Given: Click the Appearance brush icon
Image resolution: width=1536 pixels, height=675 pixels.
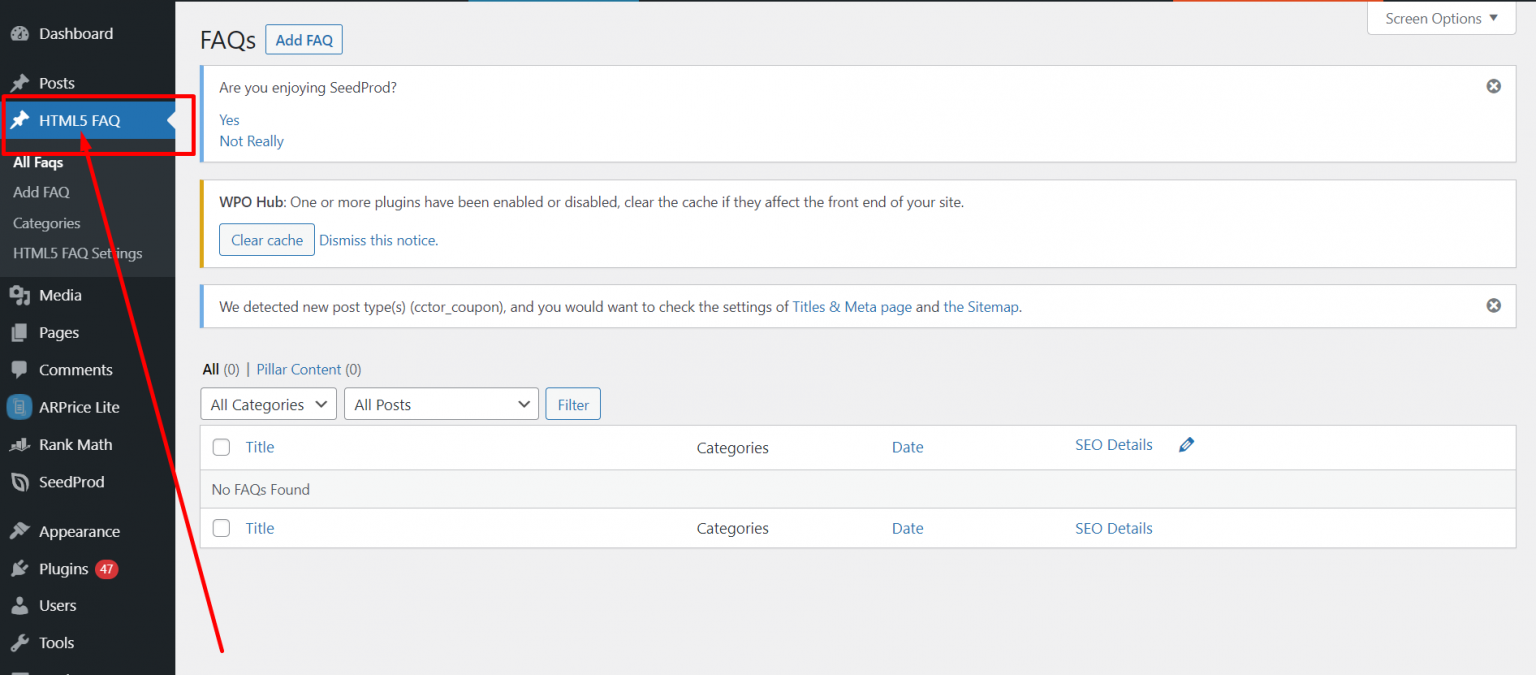Looking at the screenshot, I should pos(19,531).
